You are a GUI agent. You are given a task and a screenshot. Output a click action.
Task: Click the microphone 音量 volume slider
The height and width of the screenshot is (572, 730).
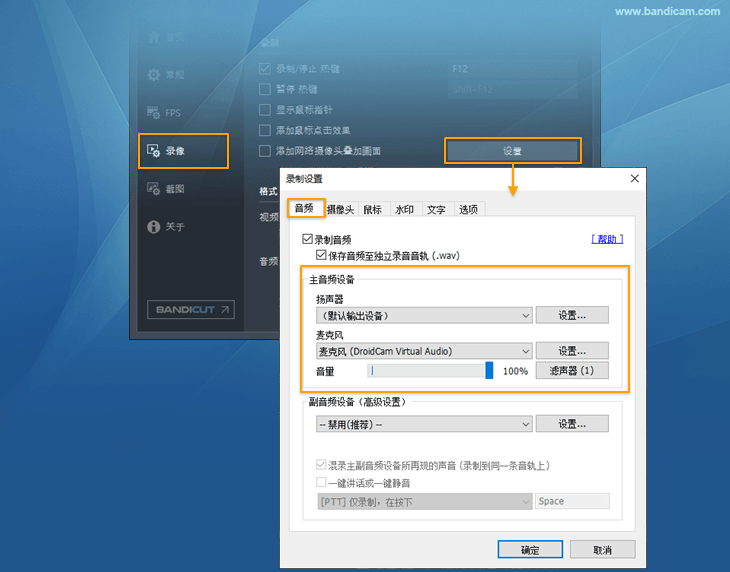coord(430,371)
